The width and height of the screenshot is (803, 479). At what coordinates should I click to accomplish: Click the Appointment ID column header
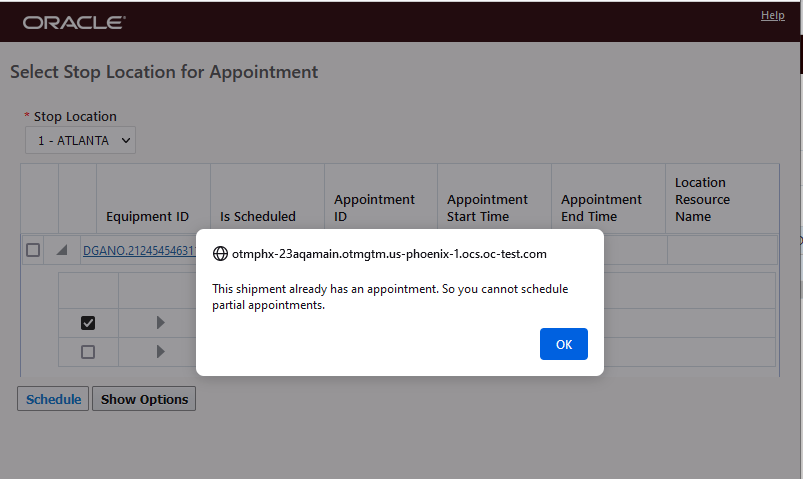click(374, 208)
